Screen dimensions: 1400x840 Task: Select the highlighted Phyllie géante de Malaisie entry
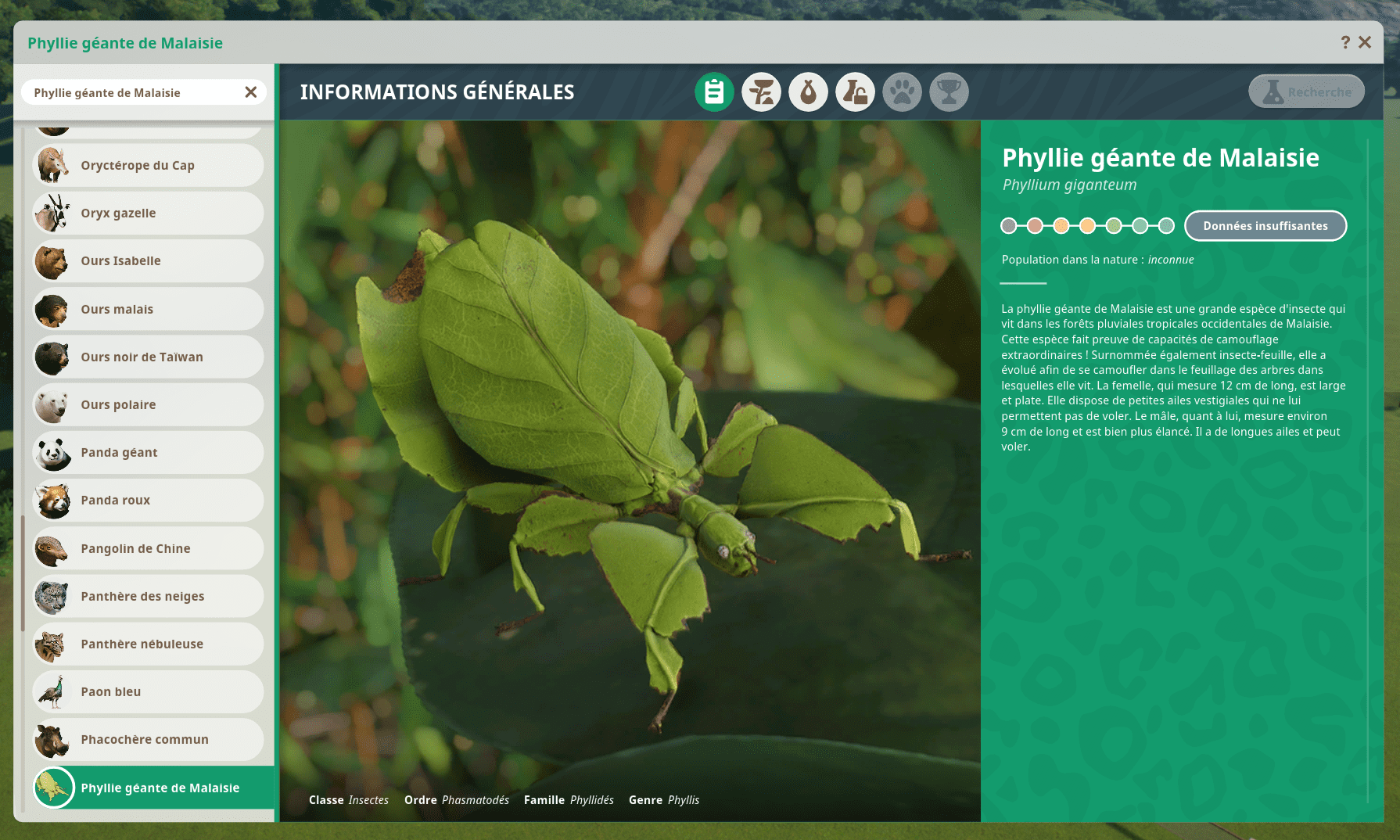tap(153, 788)
